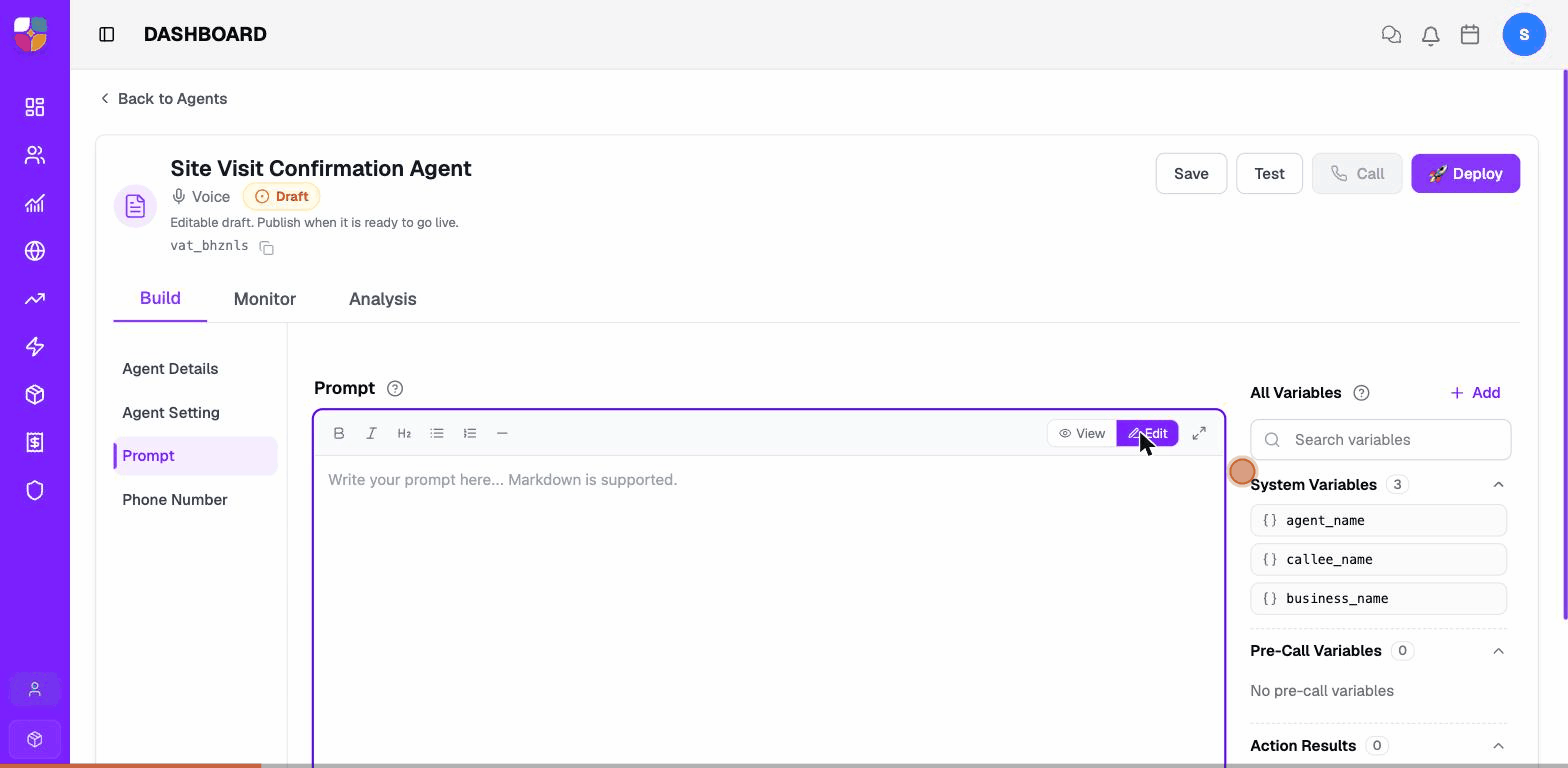Click the Call button

(1357, 174)
